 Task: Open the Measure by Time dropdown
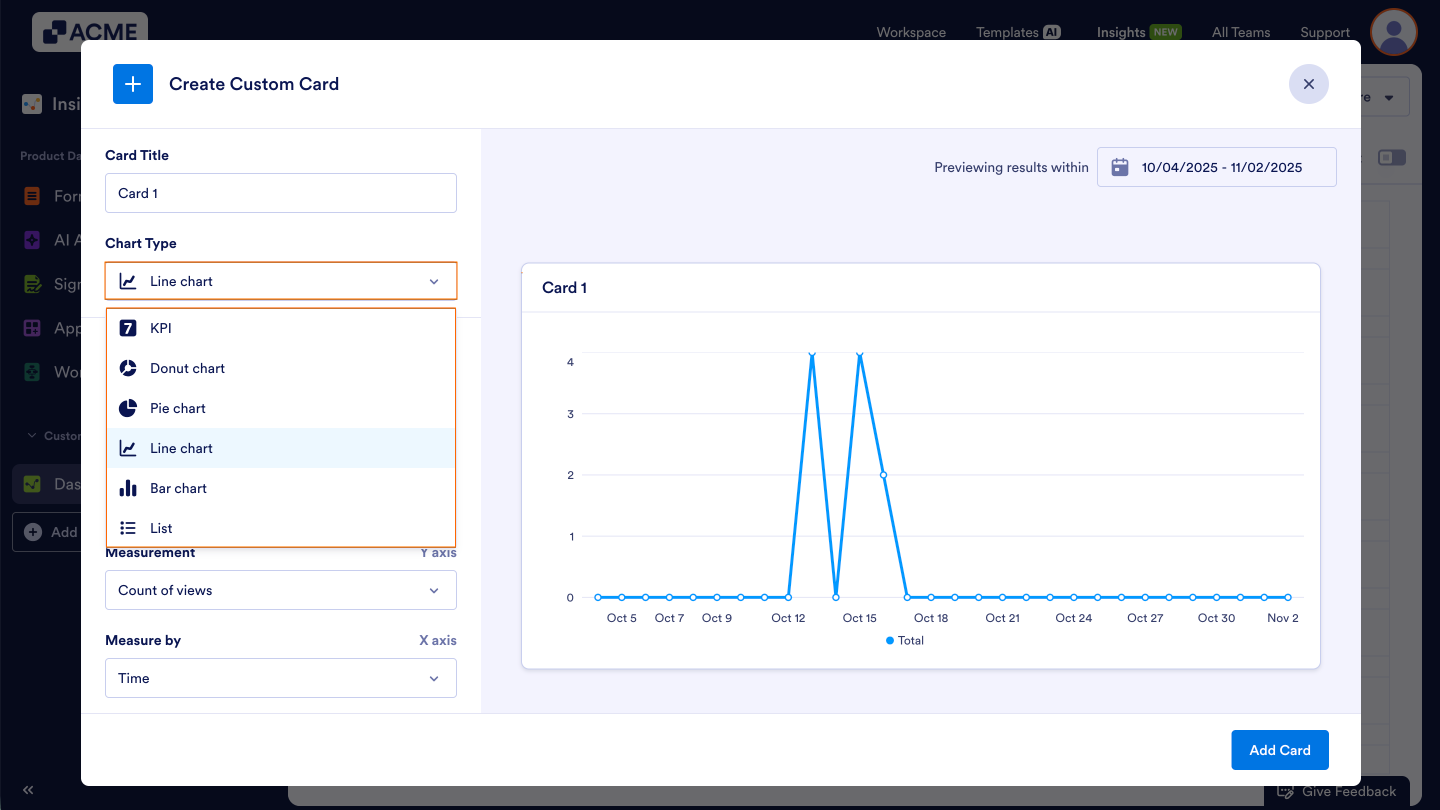pos(280,678)
